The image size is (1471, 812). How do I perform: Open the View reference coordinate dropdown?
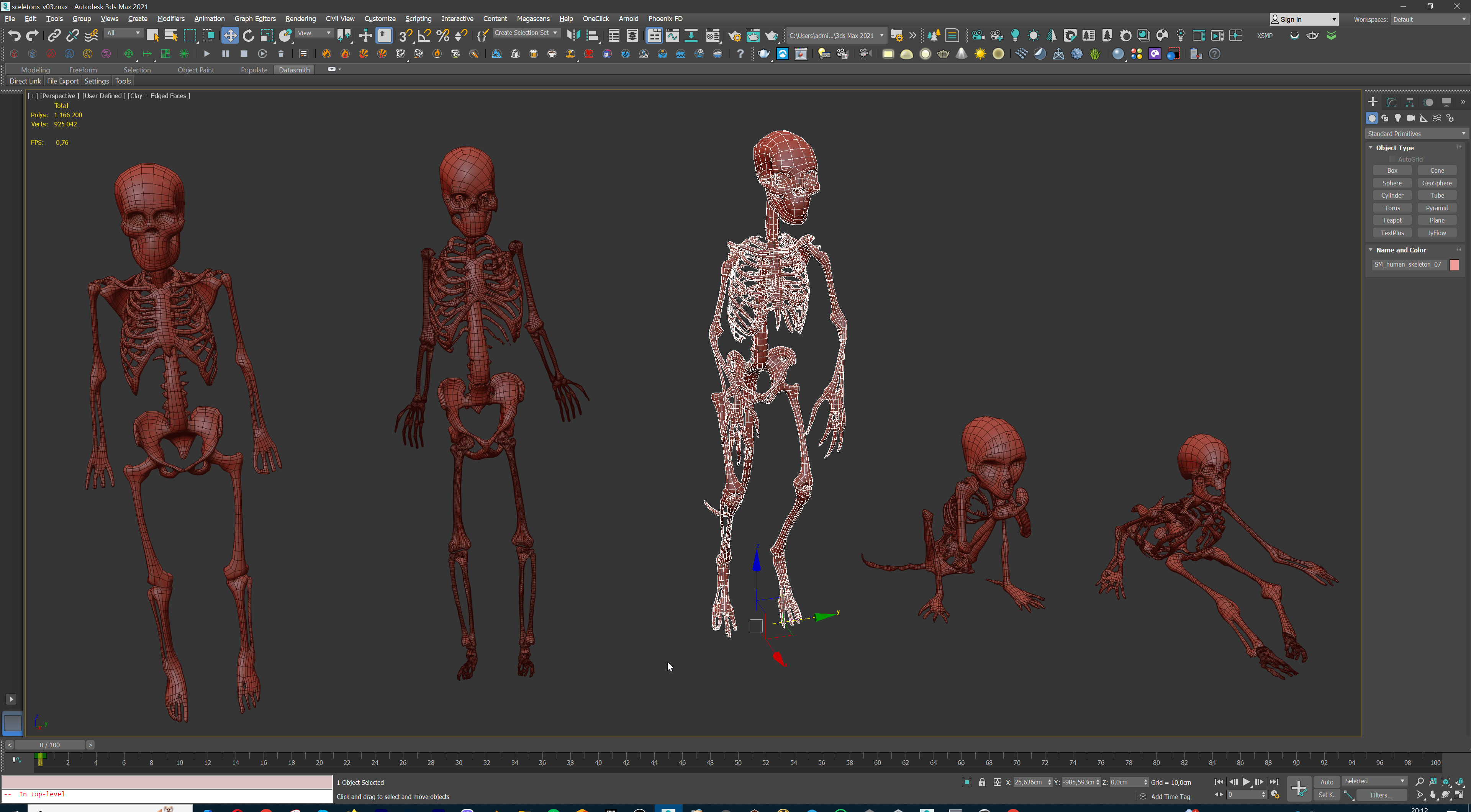[314, 33]
